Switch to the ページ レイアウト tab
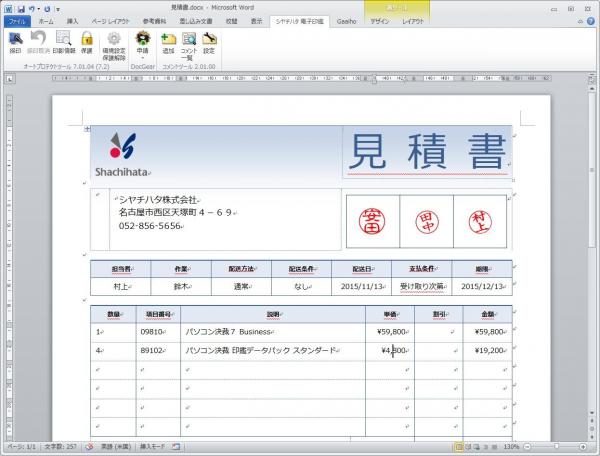The width and height of the screenshot is (600, 456). [111, 20]
